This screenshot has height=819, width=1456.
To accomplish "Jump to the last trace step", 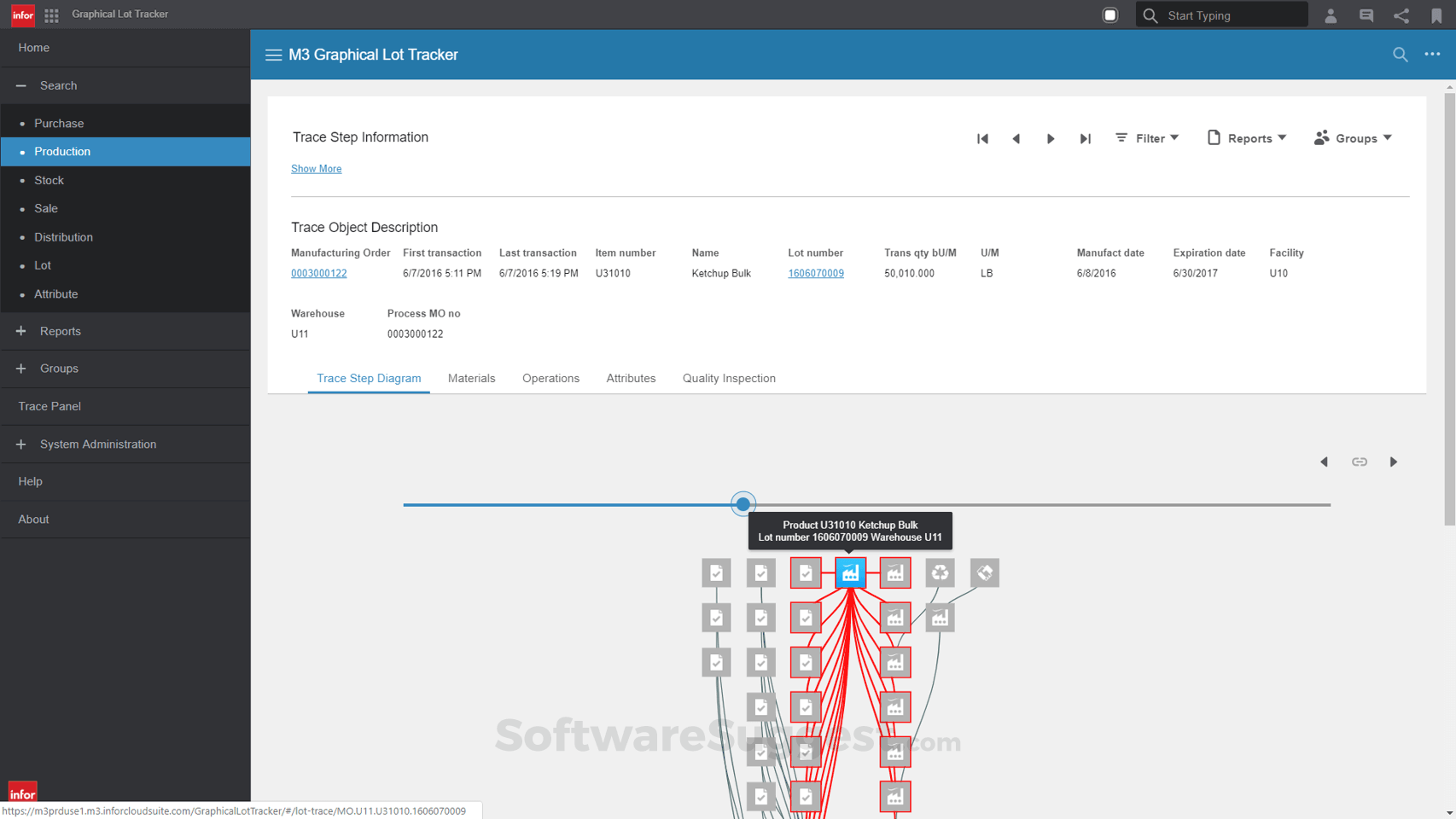I will (x=1085, y=138).
